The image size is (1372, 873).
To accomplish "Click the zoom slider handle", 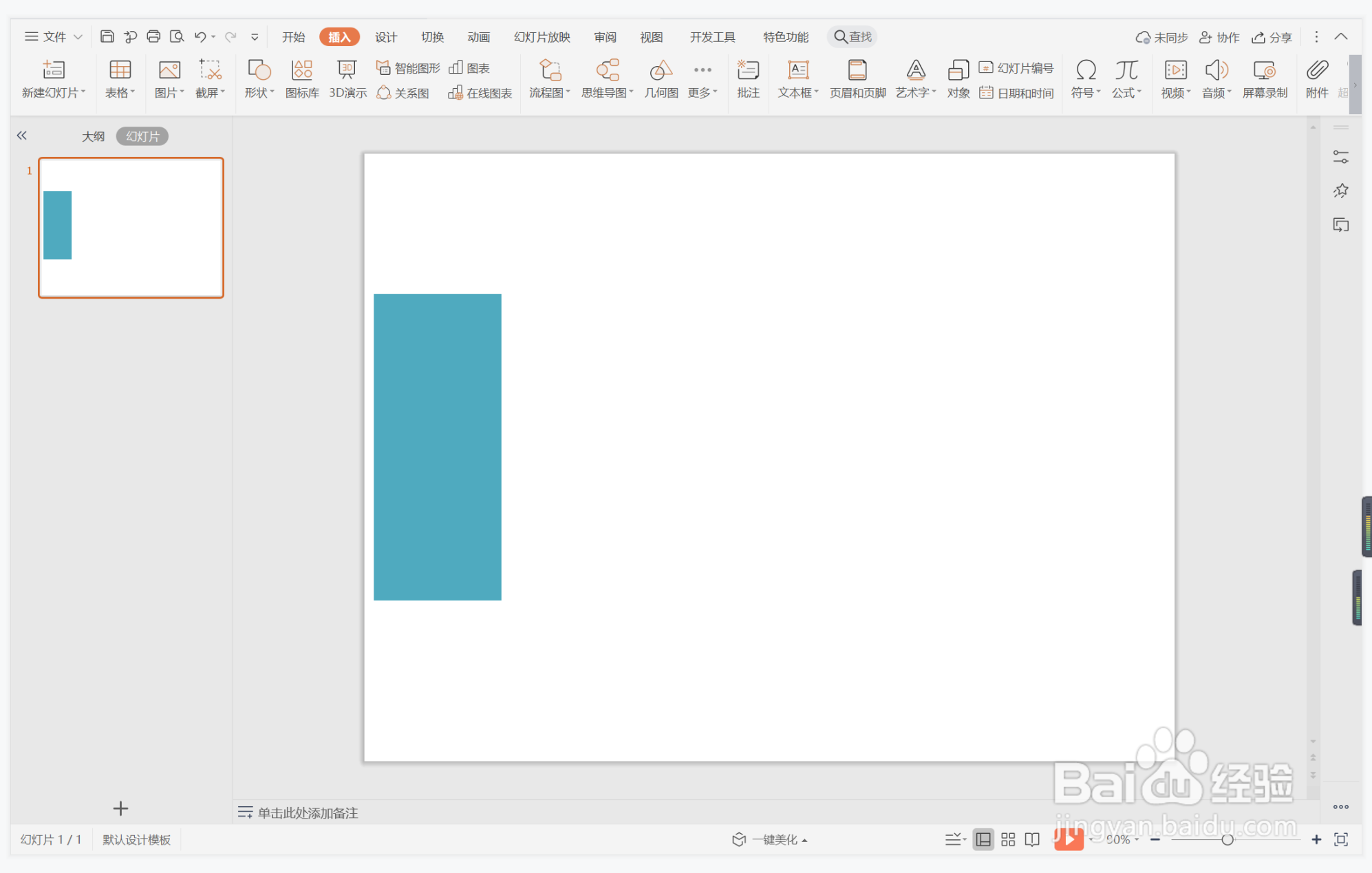I will point(1227,839).
